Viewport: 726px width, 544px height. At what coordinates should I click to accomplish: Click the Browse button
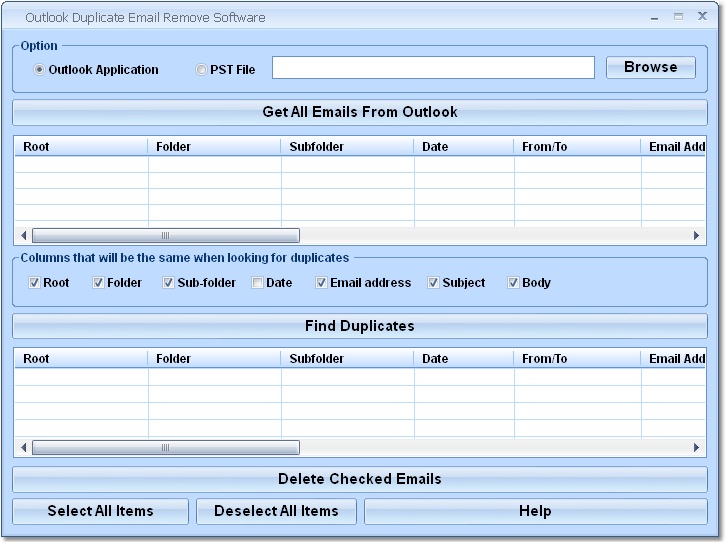tap(651, 67)
